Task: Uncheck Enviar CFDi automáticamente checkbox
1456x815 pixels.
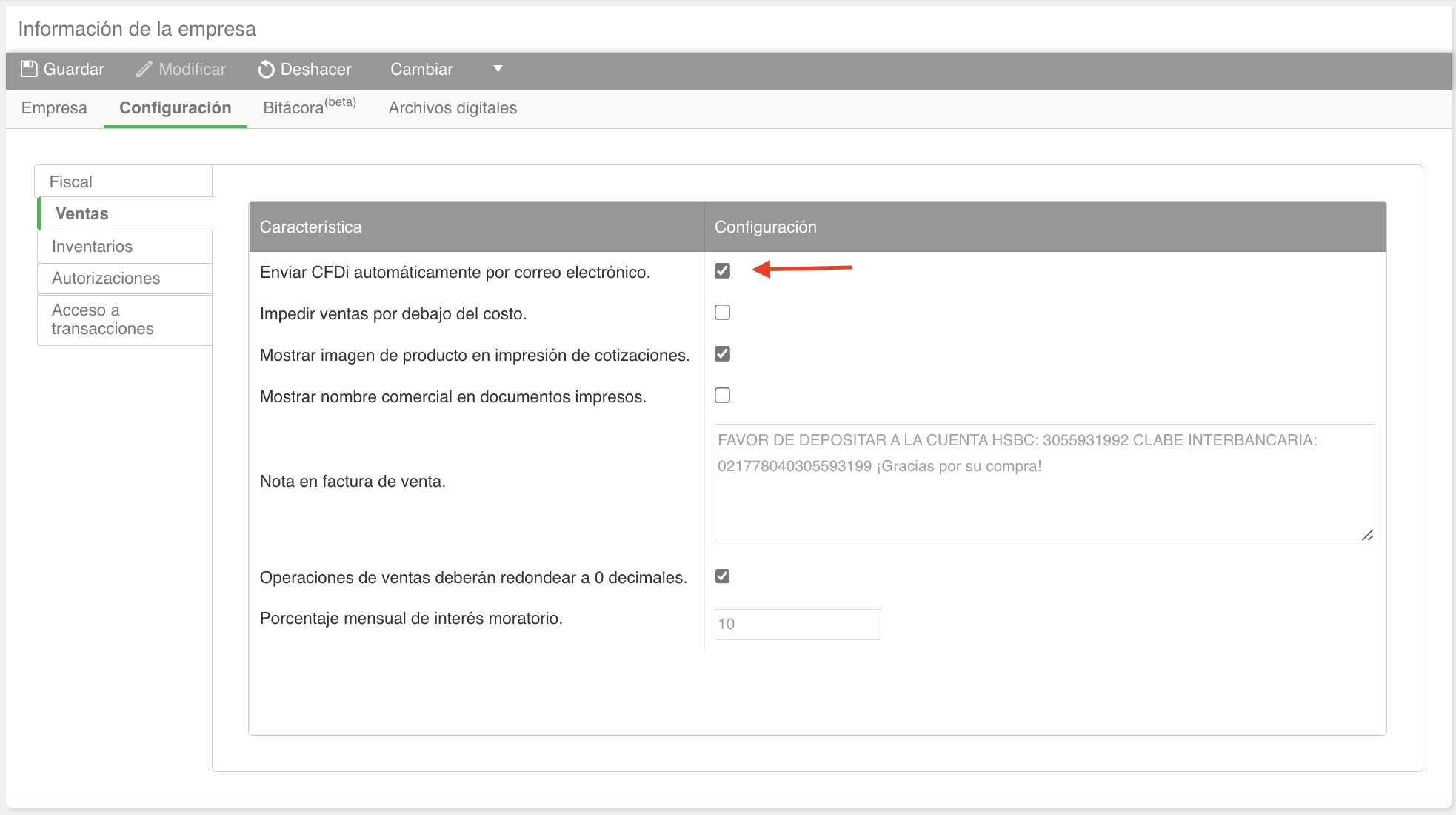Action: (x=722, y=270)
